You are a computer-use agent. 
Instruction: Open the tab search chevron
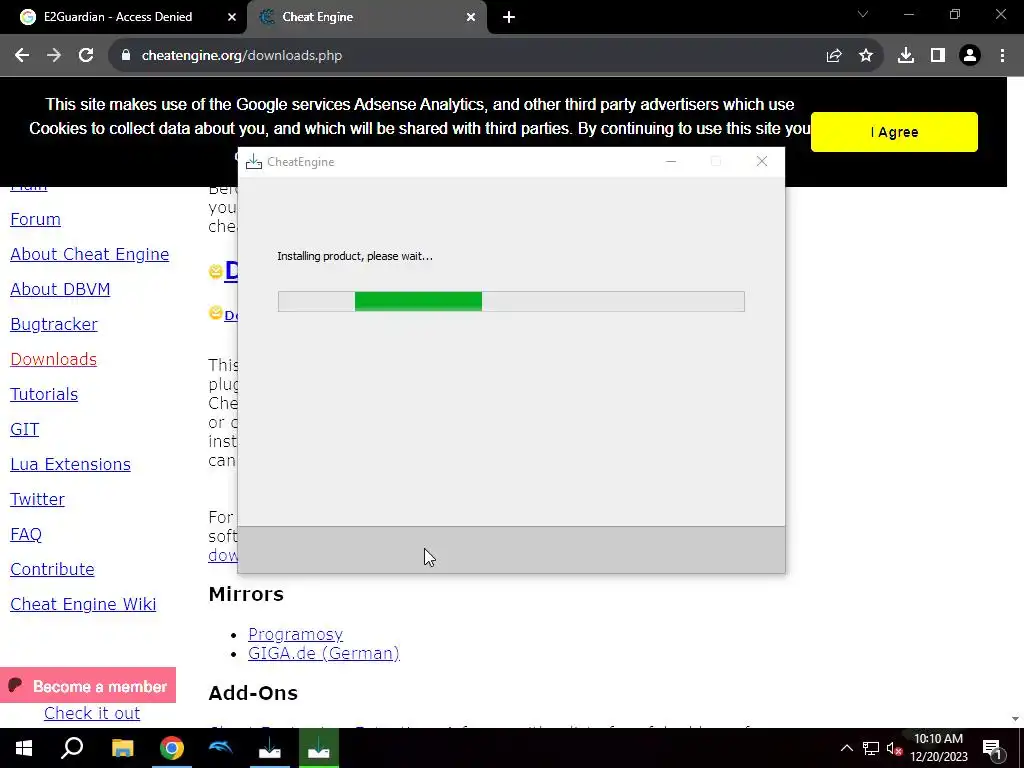863,14
